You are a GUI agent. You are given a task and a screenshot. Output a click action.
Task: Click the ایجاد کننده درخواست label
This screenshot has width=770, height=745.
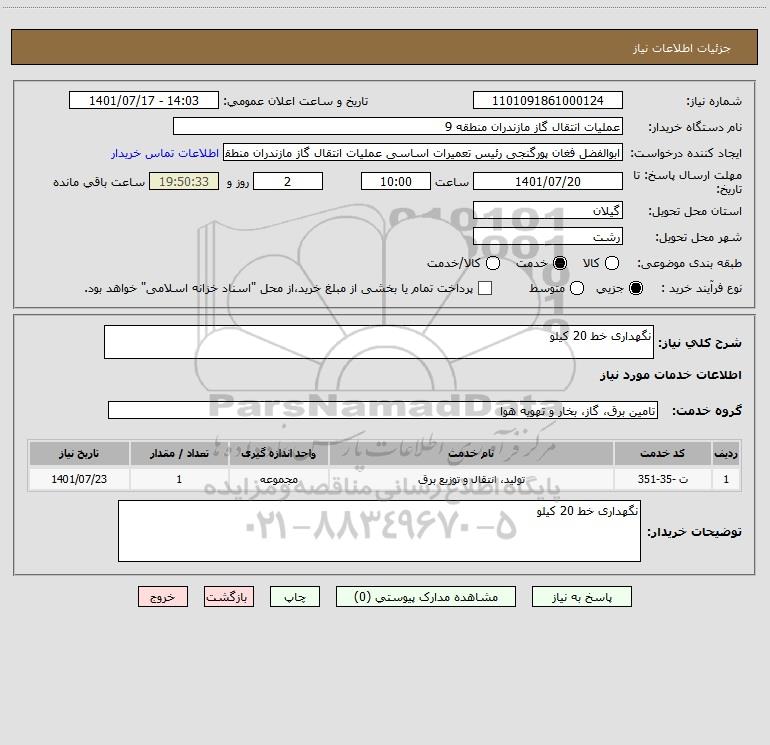[x=686, y=153]
